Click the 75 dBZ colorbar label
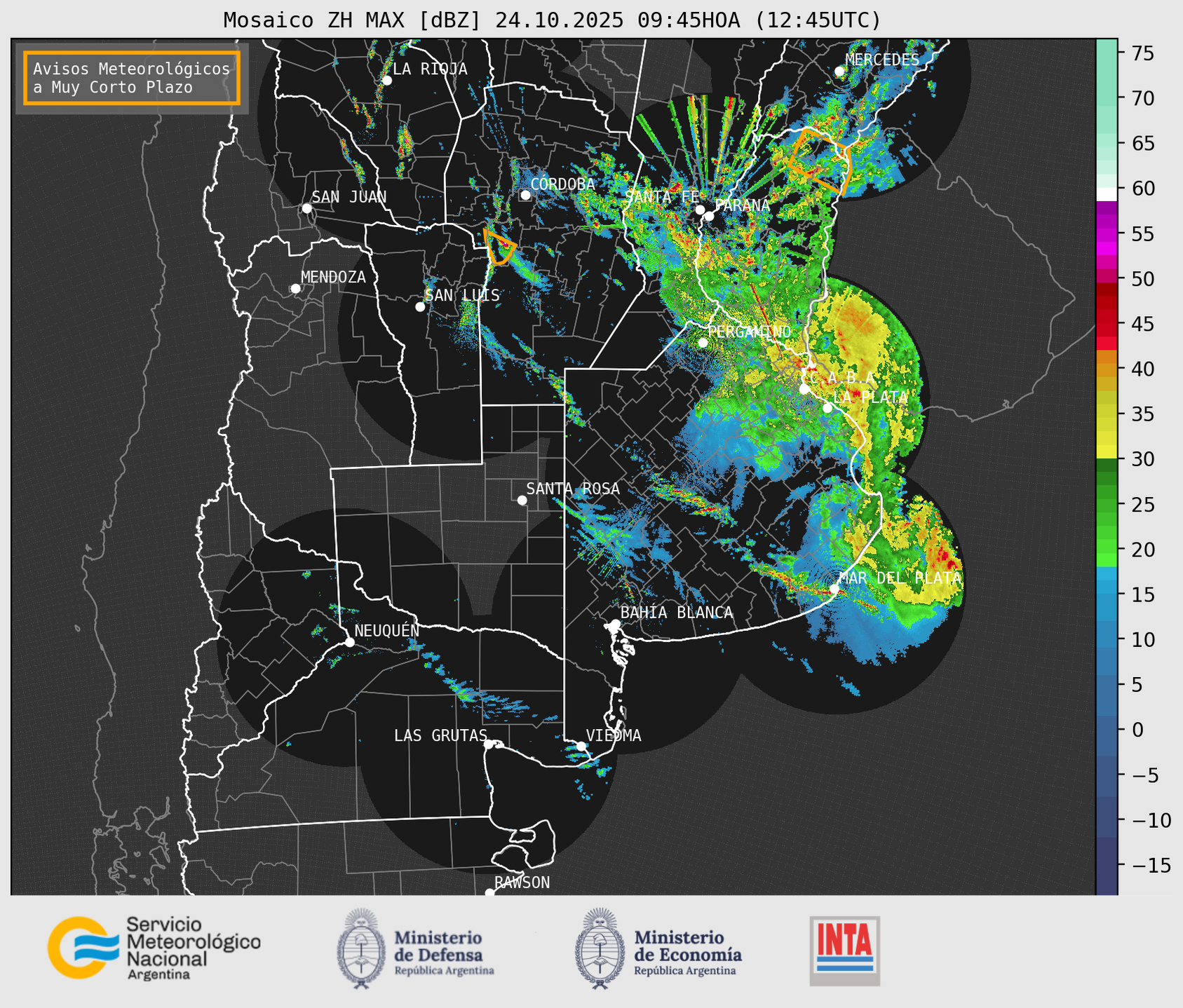Viewport: 1183px width, 1008px height. click(1142, 53)
